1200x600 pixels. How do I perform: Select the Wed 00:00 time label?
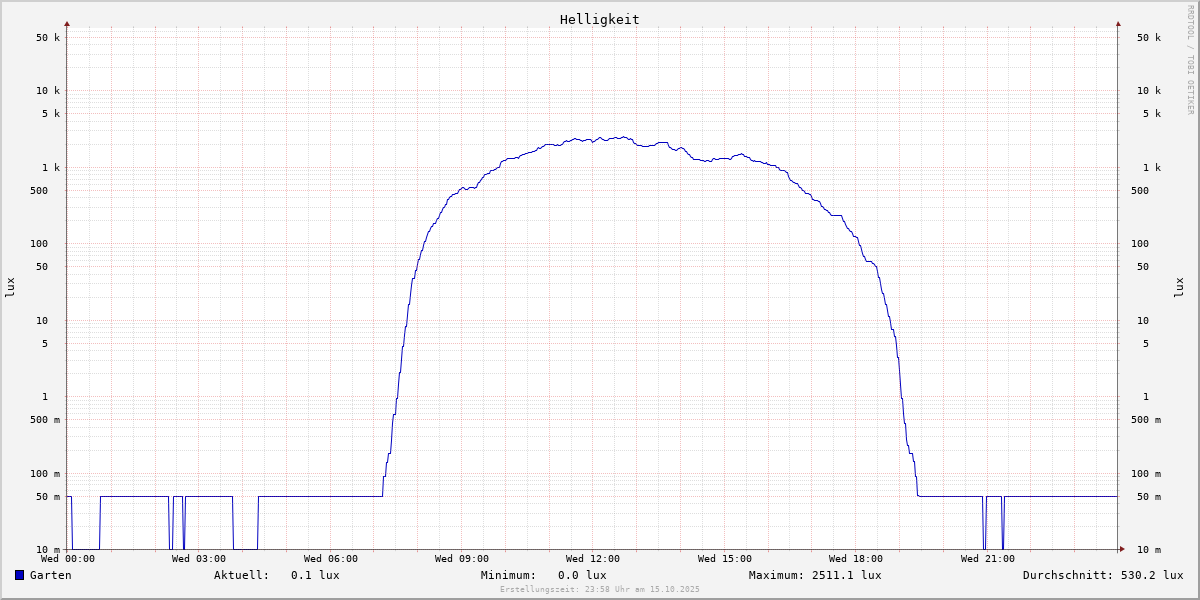pos(68,559)
